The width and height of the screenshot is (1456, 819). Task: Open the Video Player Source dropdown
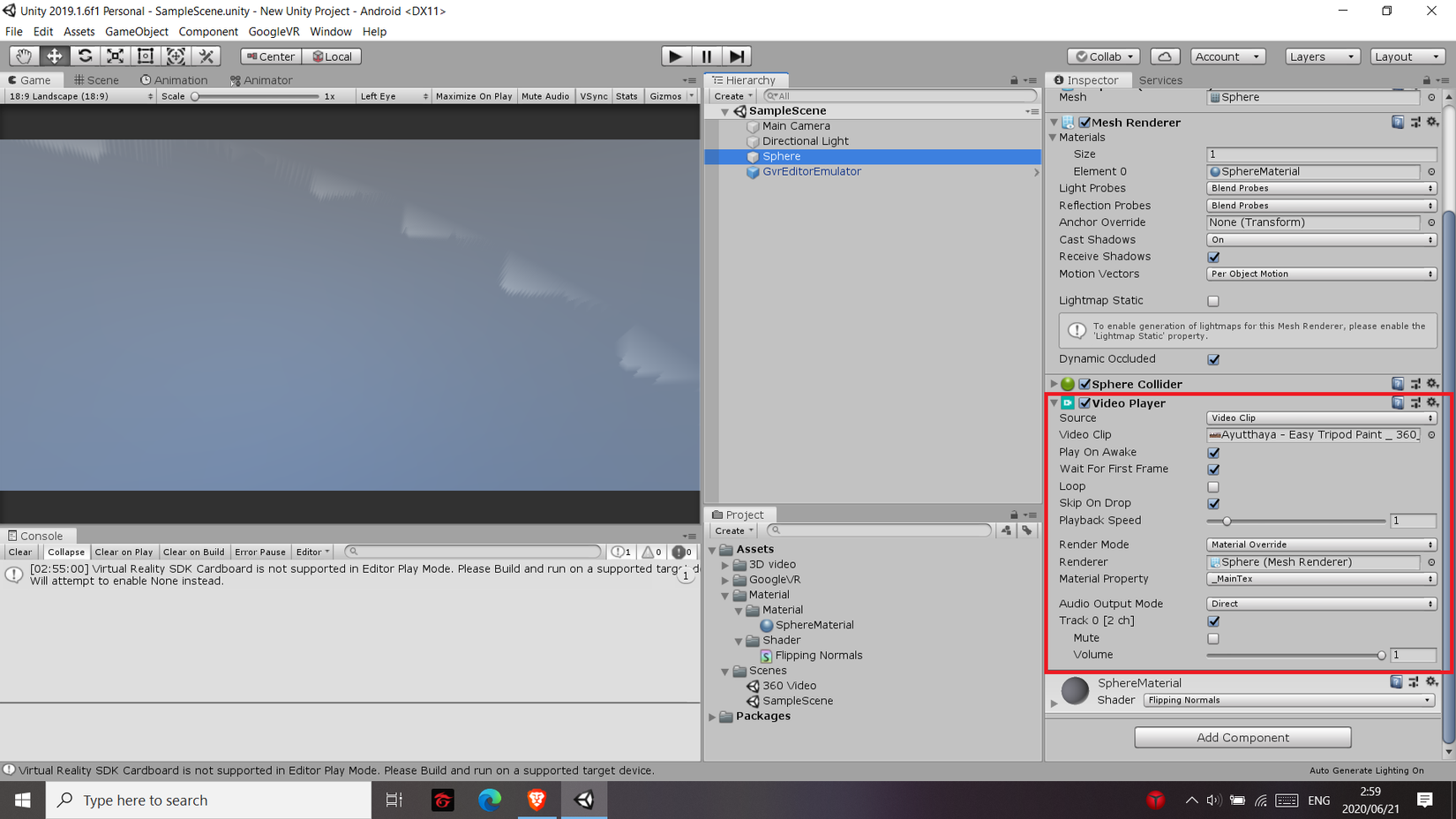(1321, 418)
